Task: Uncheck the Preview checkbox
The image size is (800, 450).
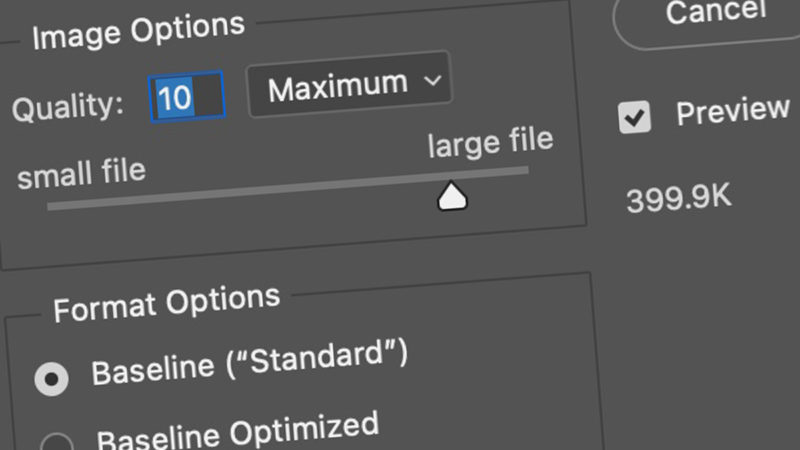Action: tap(634, 117)
